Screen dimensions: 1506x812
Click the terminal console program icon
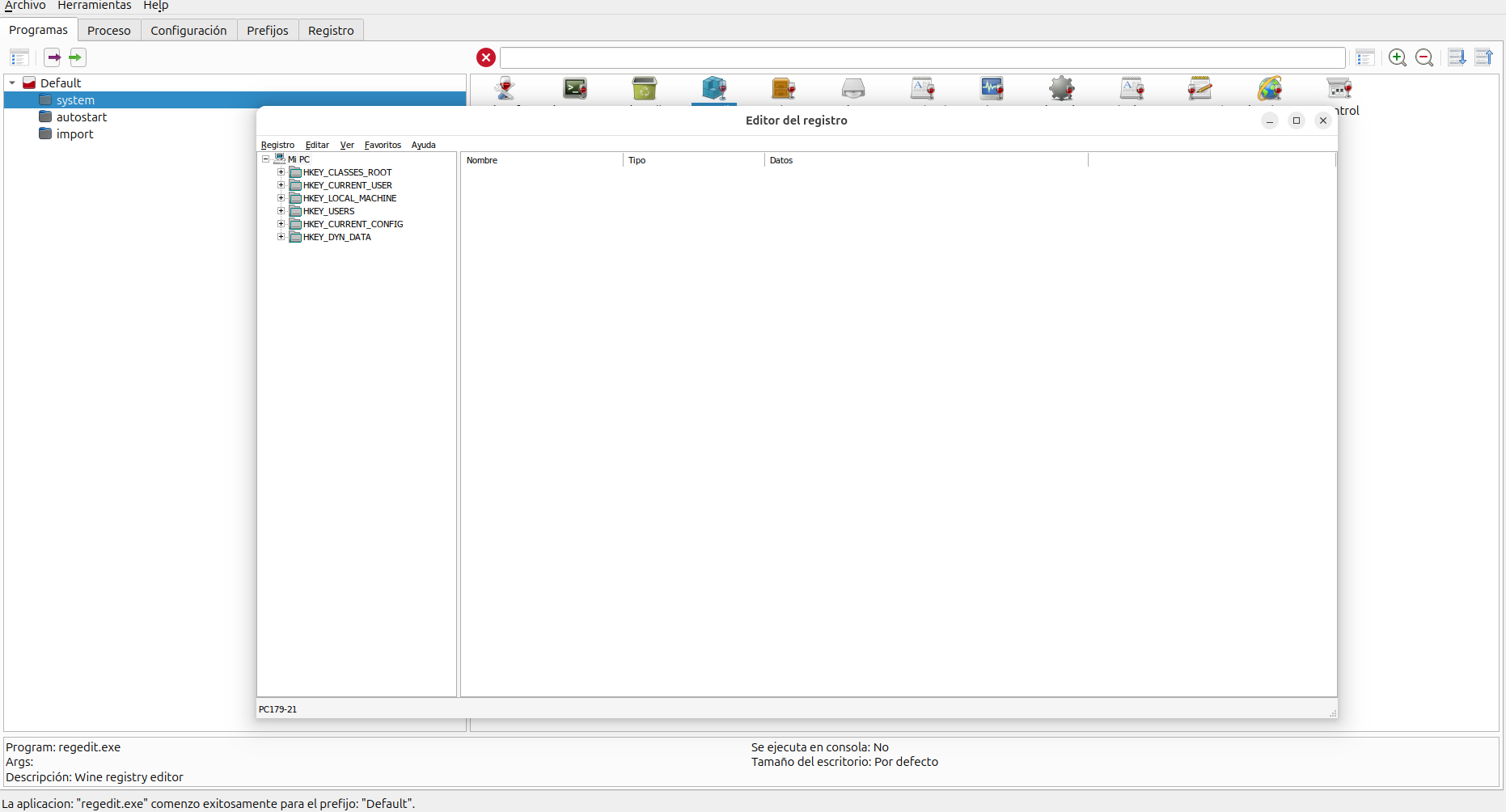575,88
